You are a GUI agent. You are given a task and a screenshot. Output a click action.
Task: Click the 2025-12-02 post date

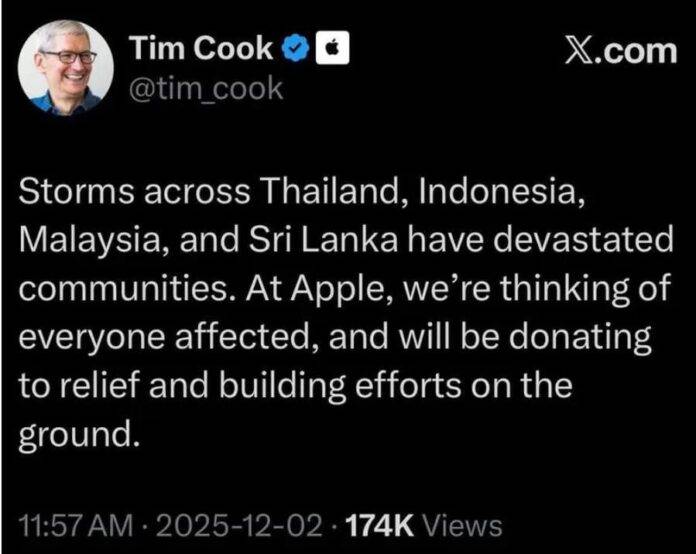[x=238, y=526]
